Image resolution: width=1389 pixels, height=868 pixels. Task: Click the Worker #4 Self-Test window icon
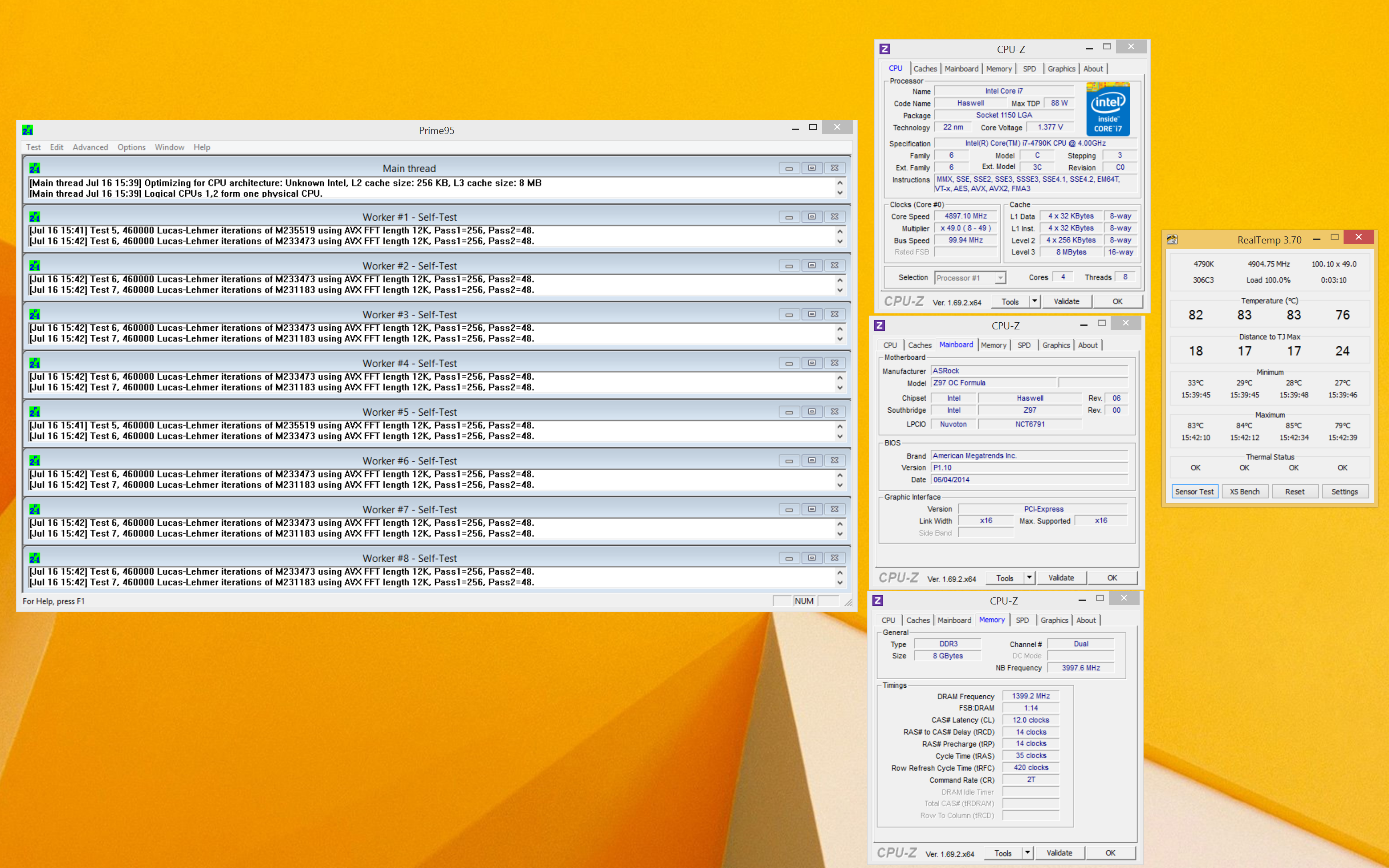tap(34, 363)
